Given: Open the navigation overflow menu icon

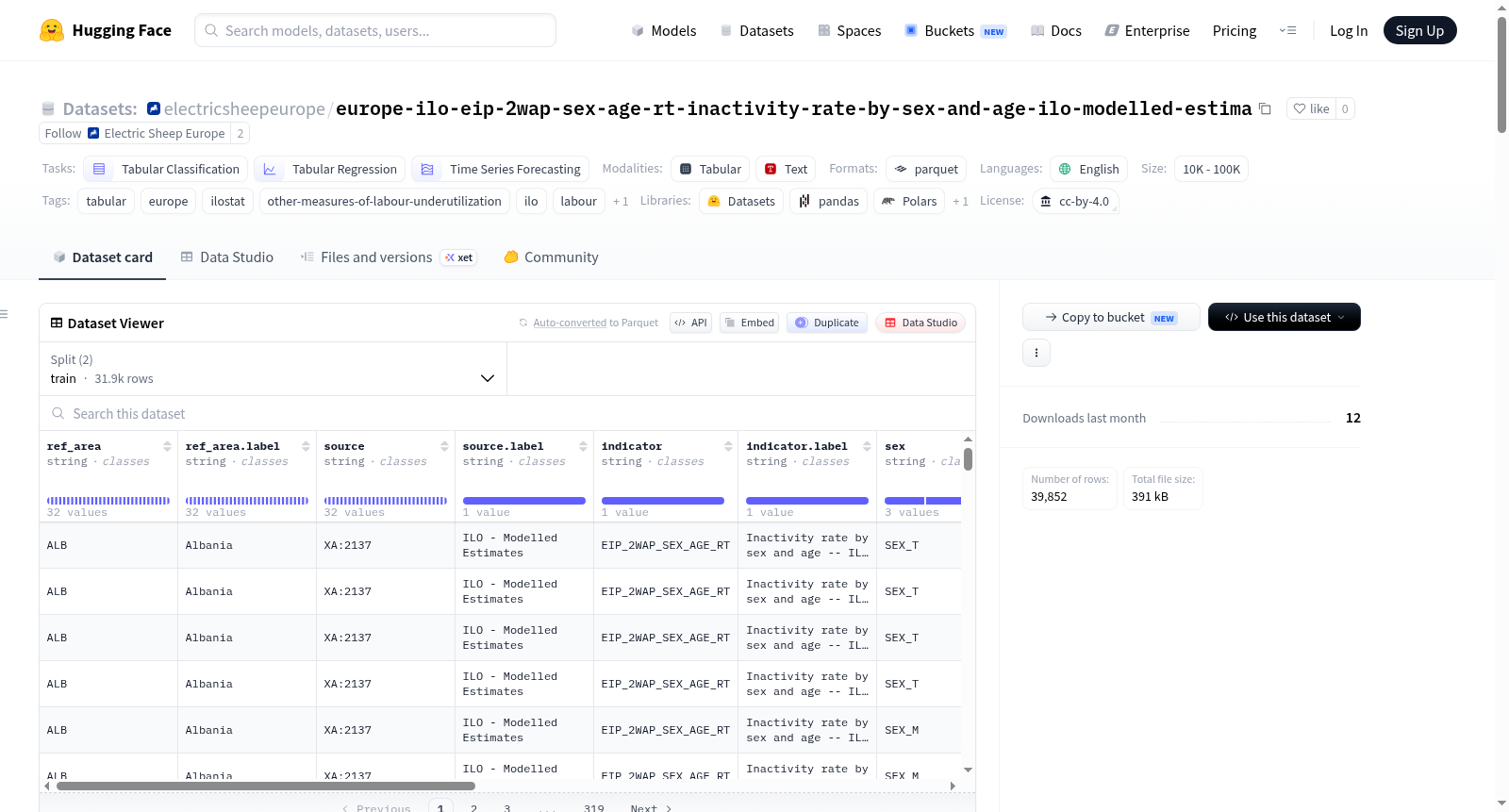Looking at the screenshot, I should pyautogui.click(x=1287, y=31).
